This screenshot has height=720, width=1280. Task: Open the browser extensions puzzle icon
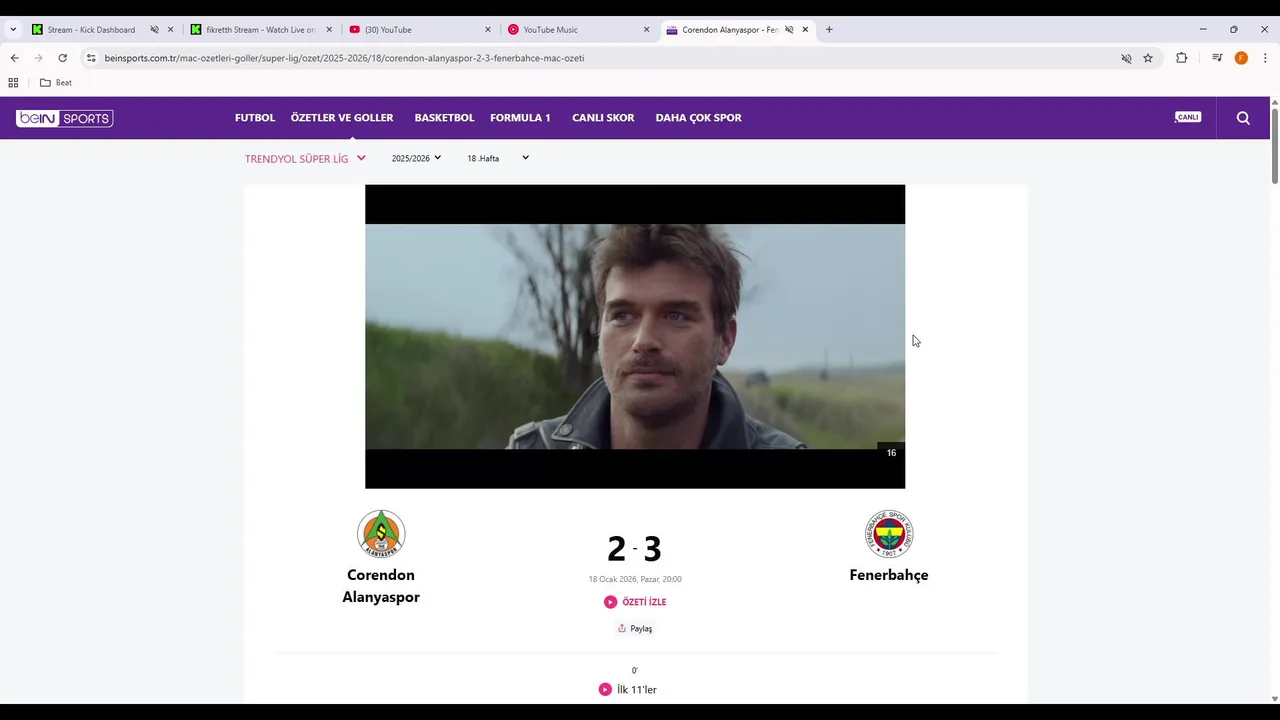tap(1181, 58)
